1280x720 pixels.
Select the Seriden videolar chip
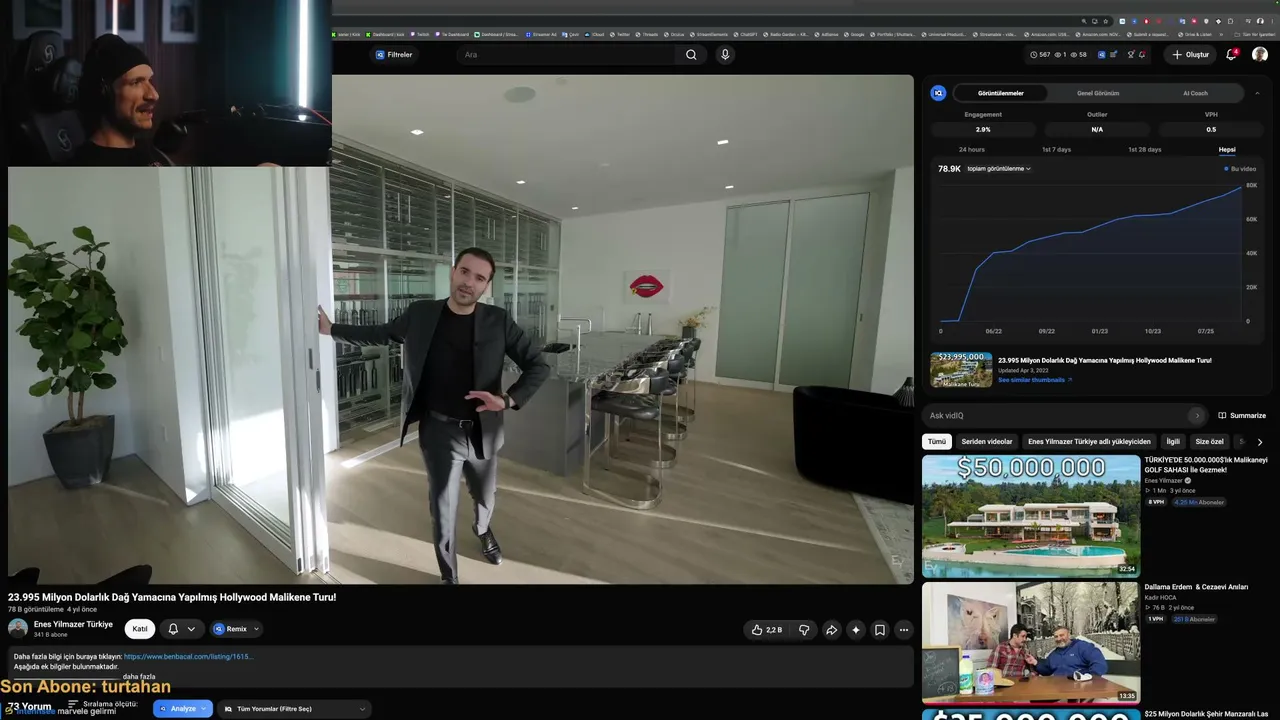(987, 441)
